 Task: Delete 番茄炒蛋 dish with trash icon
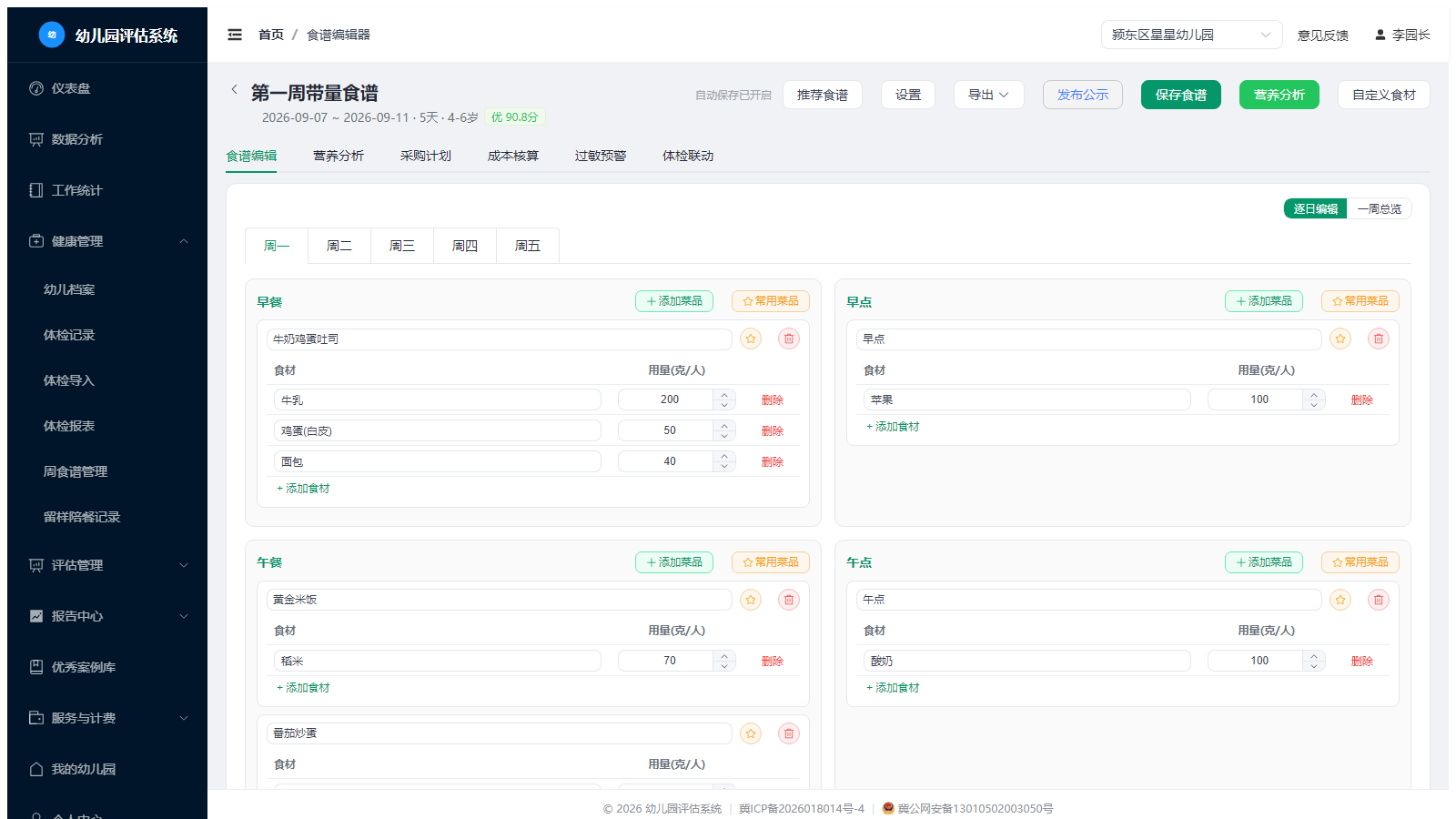pyautogui.click(x=789, y=733)
